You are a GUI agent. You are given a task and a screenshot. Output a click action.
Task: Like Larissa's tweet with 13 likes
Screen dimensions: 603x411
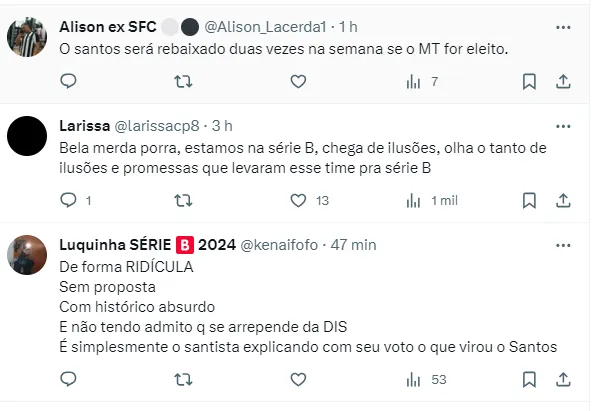297,200
